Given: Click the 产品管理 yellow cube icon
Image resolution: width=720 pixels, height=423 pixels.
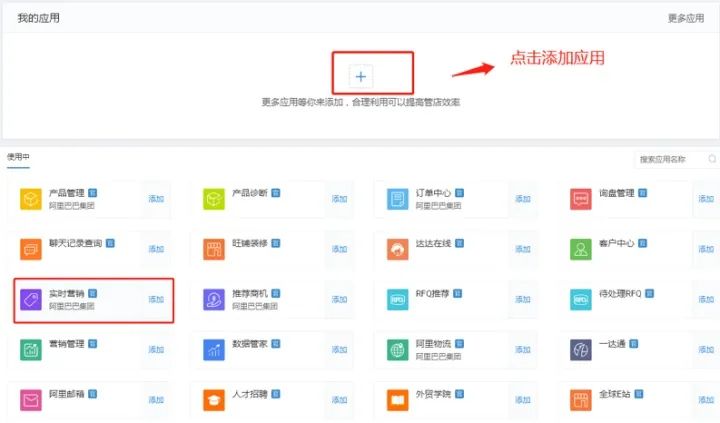Looking at the screenshot, I should (x=31, y=199).
